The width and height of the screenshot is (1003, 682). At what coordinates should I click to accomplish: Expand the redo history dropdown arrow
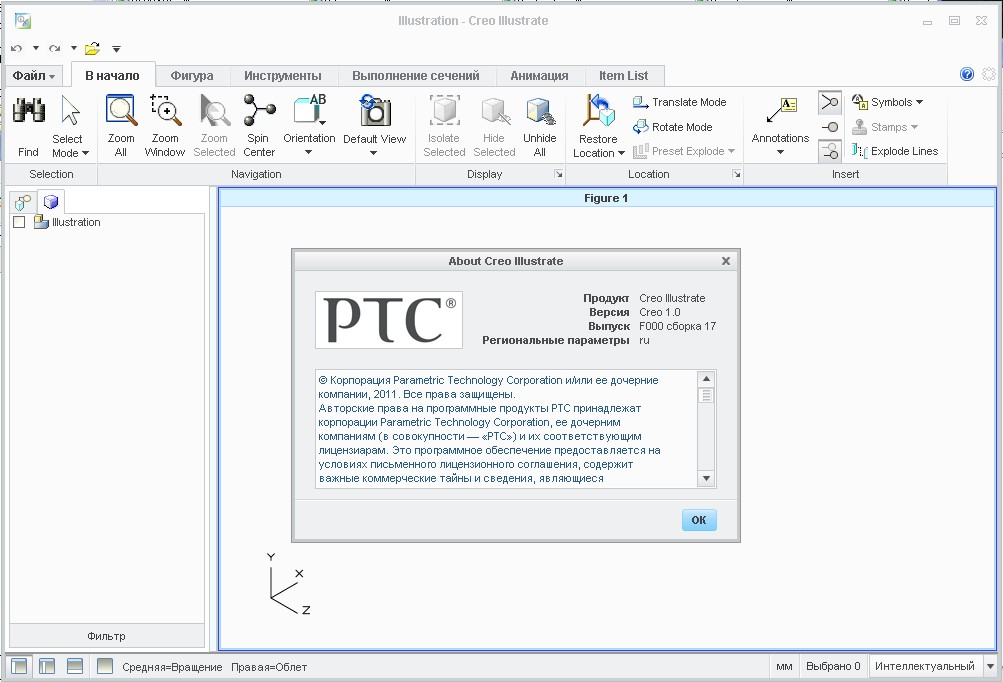(74, 48)
